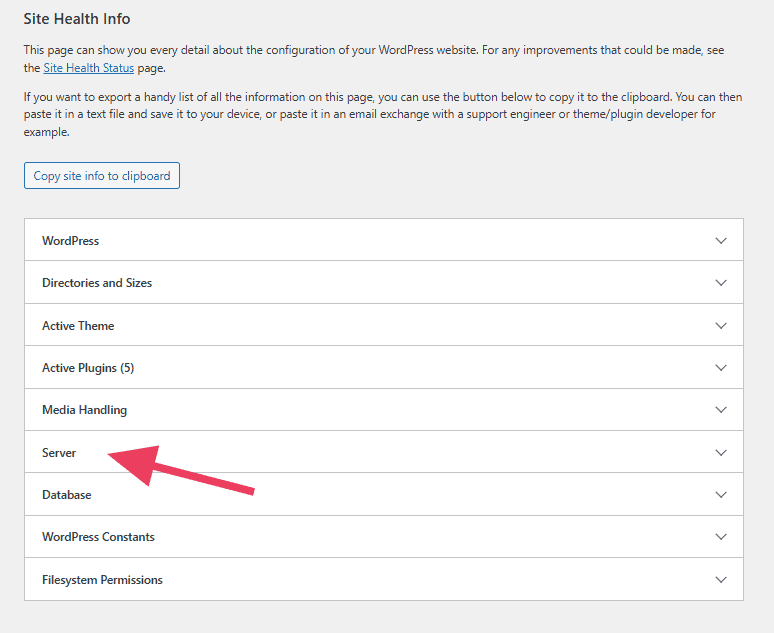This screenshot has width=774, height=633.
Task: Expand WordPress Constants chevron
Action: [x=721, y=536]
